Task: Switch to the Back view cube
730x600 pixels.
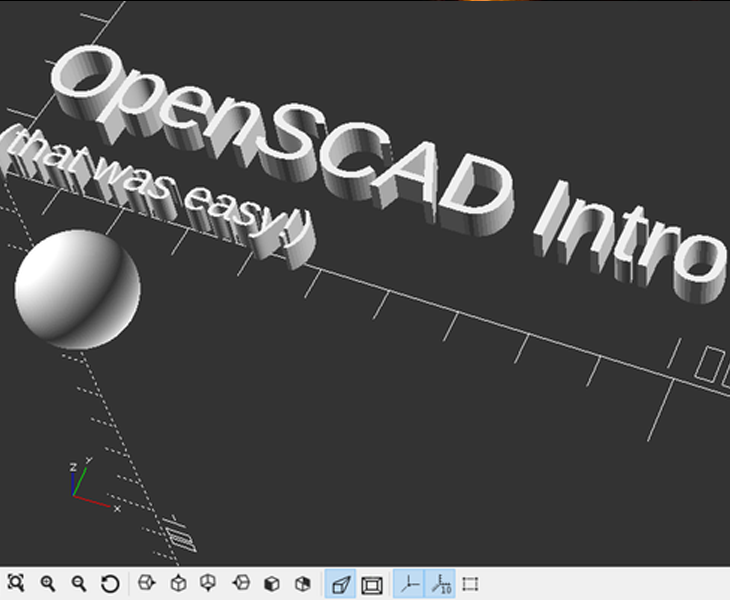Action: [303, 583]
